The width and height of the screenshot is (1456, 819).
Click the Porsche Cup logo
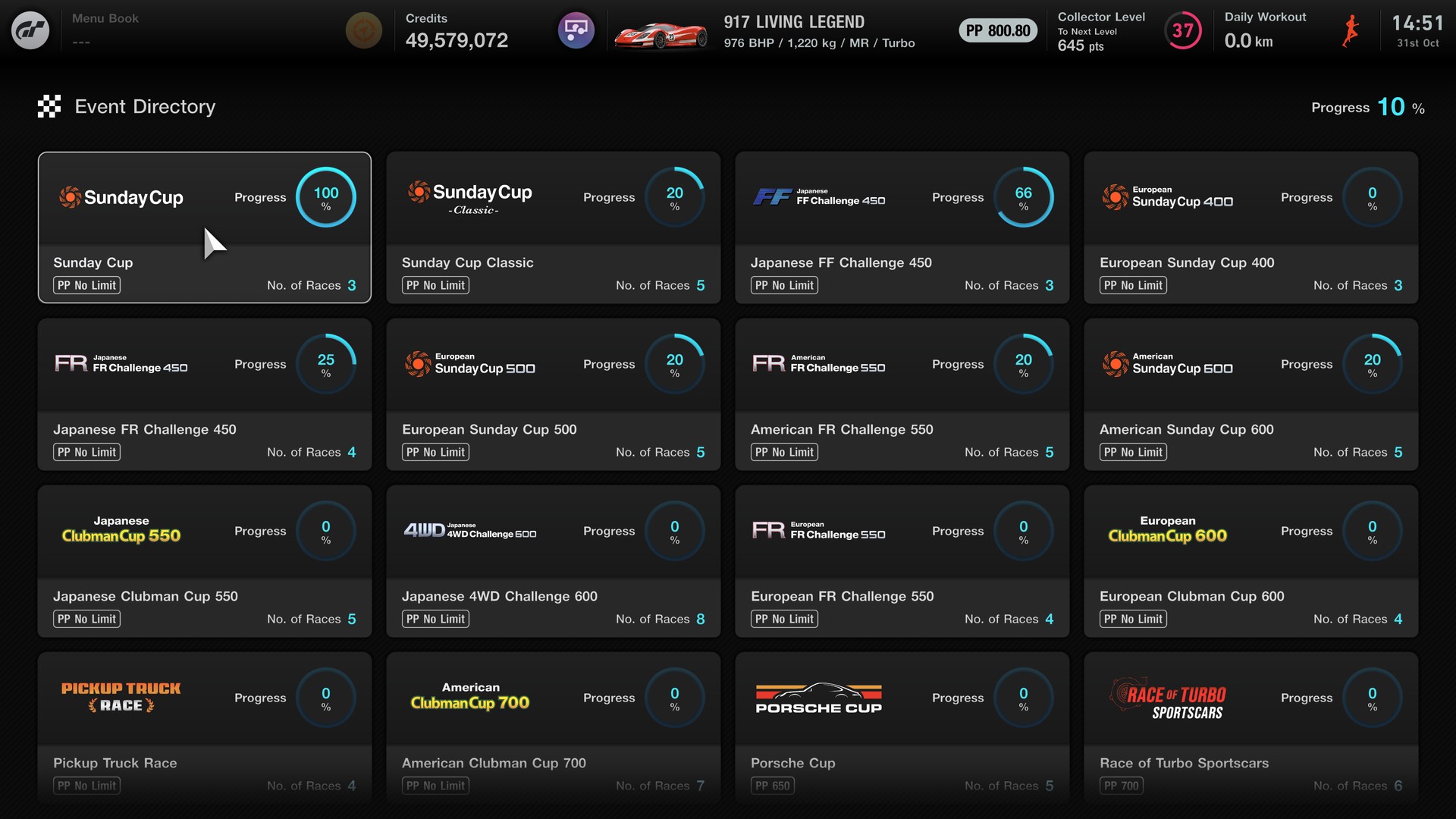tap(818, 698)
